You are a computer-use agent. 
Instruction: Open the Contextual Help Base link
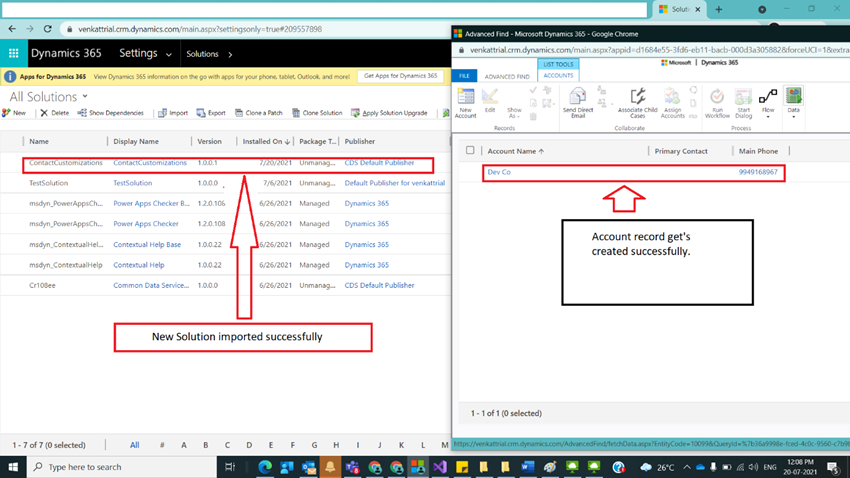(x=147, y=244)
